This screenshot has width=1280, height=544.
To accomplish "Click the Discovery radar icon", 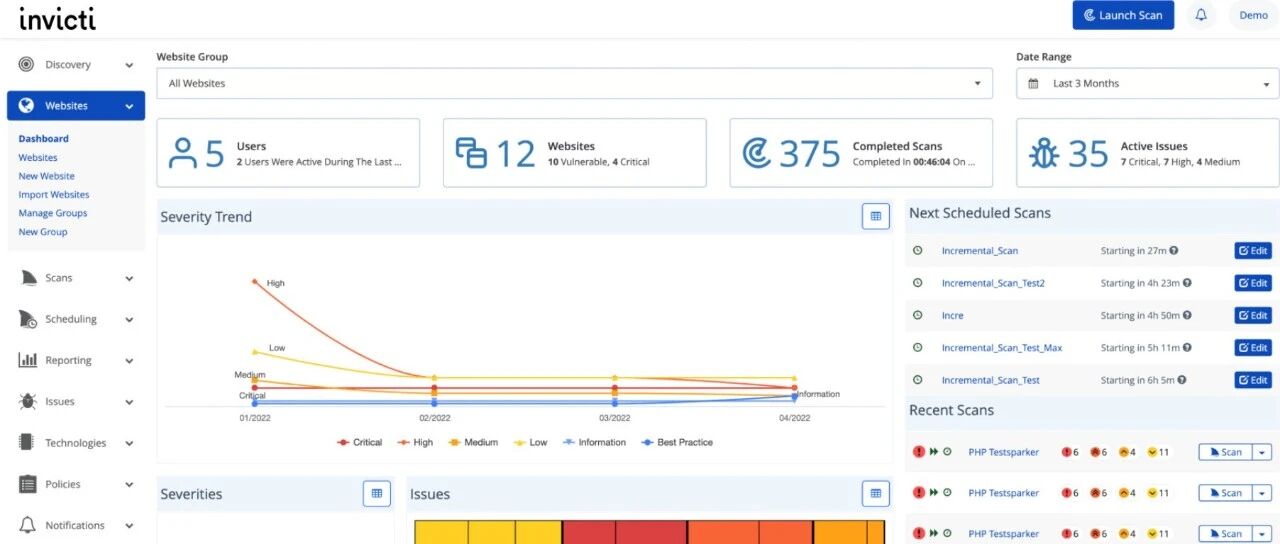I will pyautogui.click(x=27, y=65).
